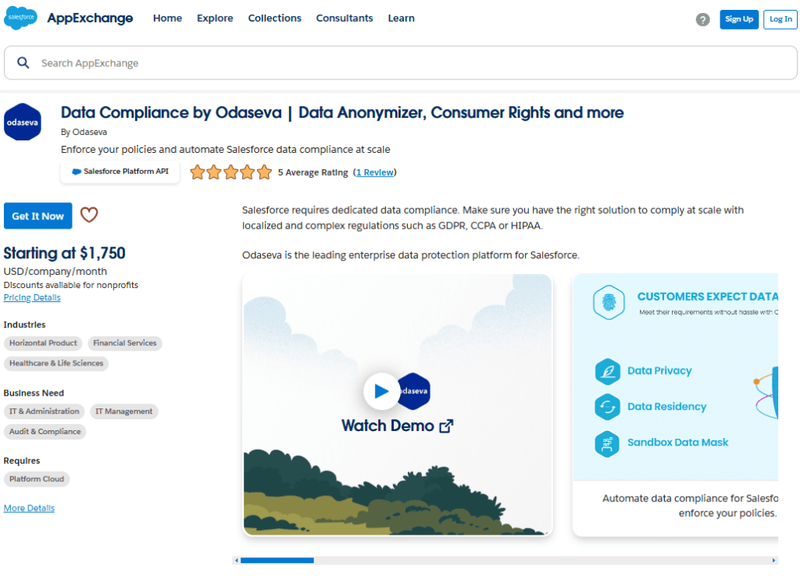Click the fingerprint hexagon icon
800x580 pixels.
(x=609, y=302)
